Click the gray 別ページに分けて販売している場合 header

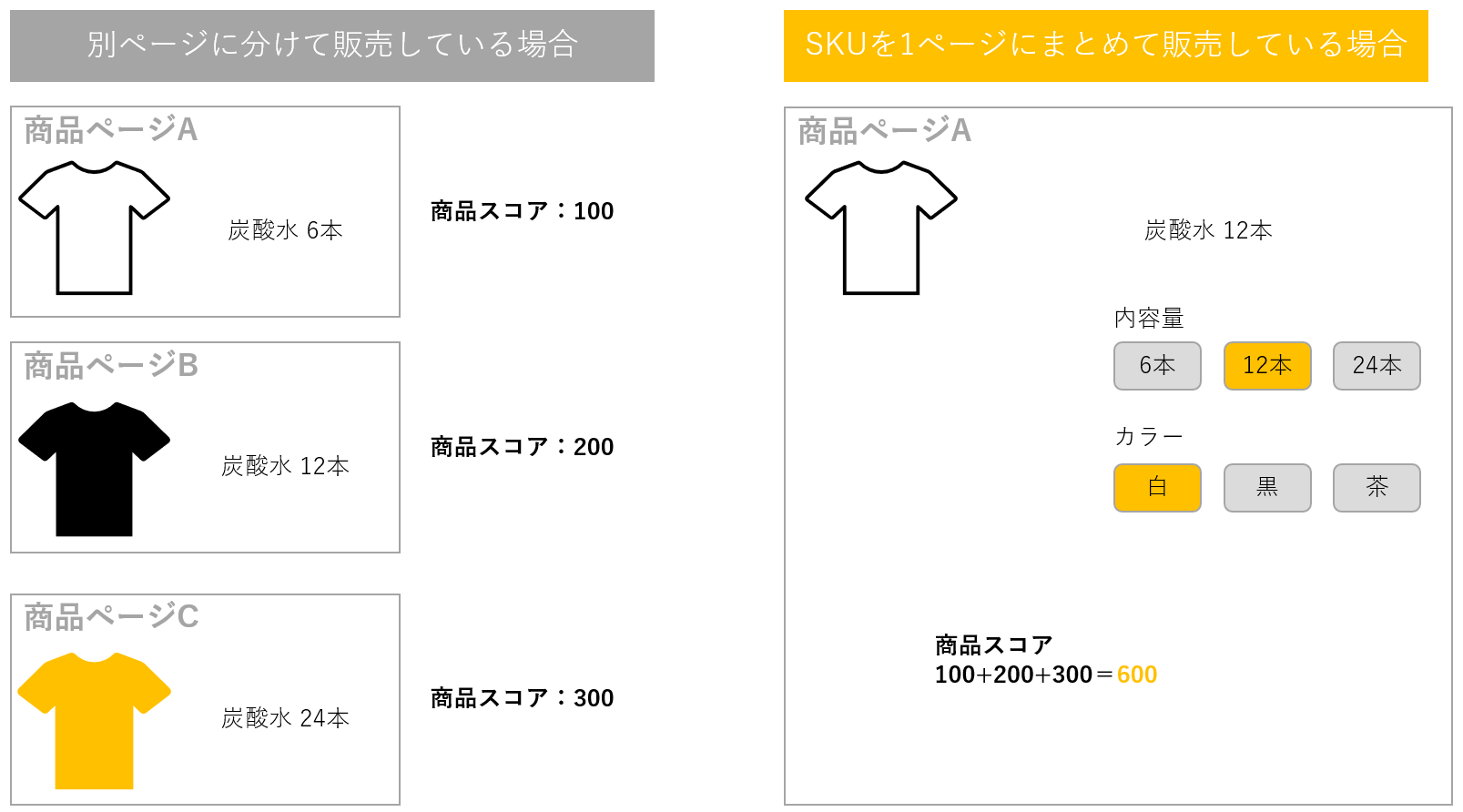tap(332, 46)
